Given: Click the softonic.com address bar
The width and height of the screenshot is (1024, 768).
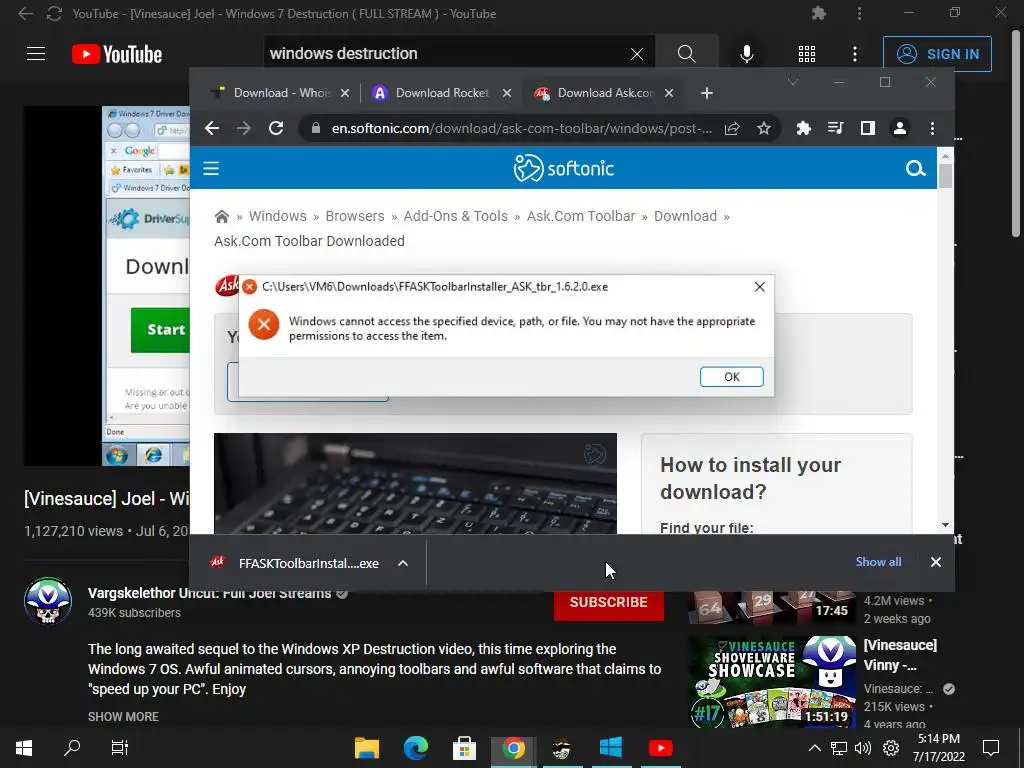Looking at the screenshot, I should pos(521,129).
